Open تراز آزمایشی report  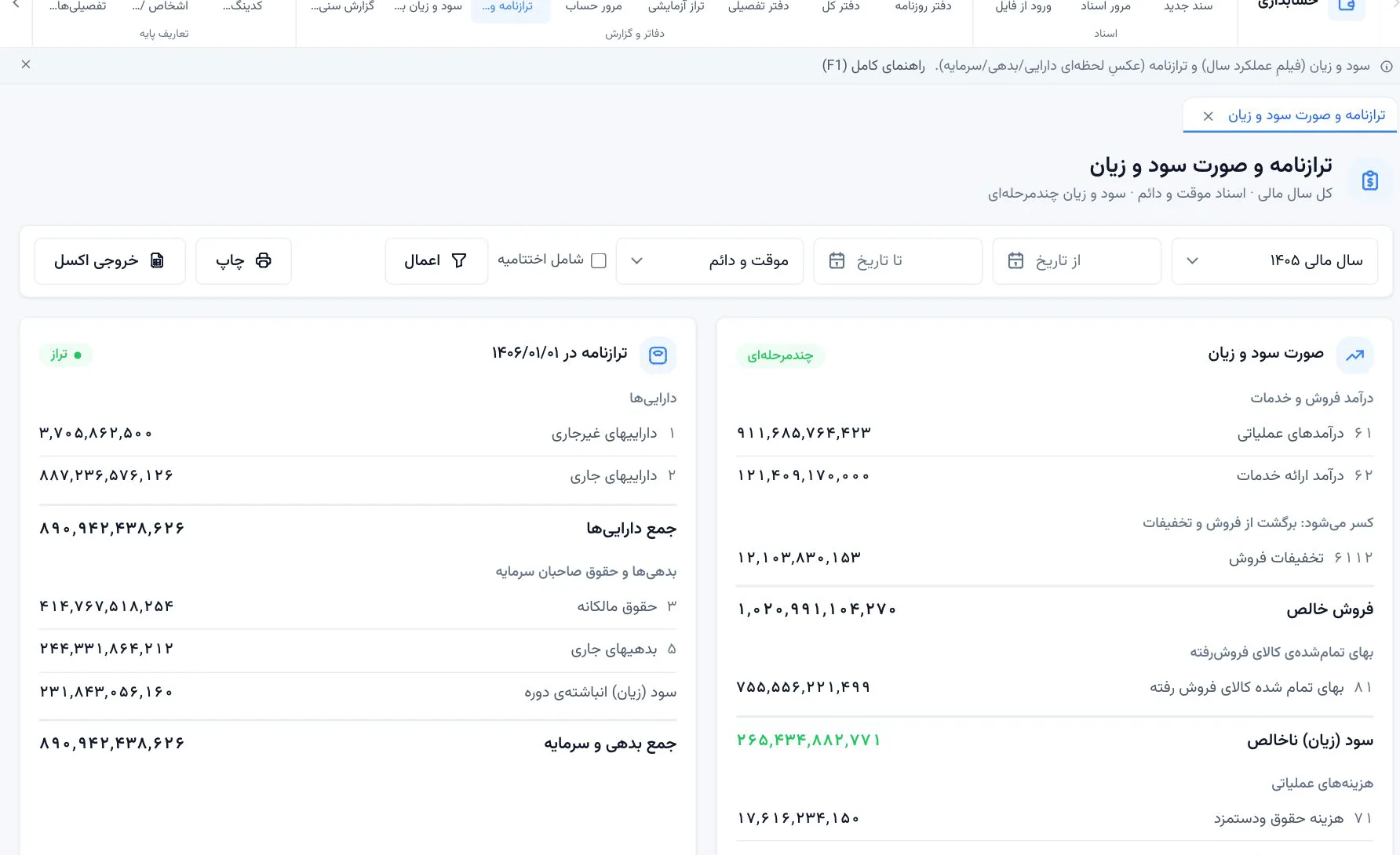[676, 7]
